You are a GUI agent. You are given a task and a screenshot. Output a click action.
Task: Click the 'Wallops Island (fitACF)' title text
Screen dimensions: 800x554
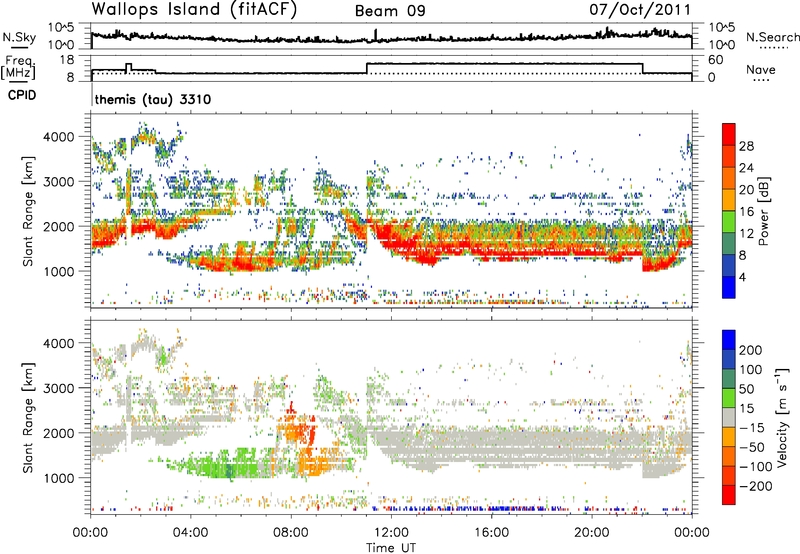pyautogui.click(x=194, y=9)
